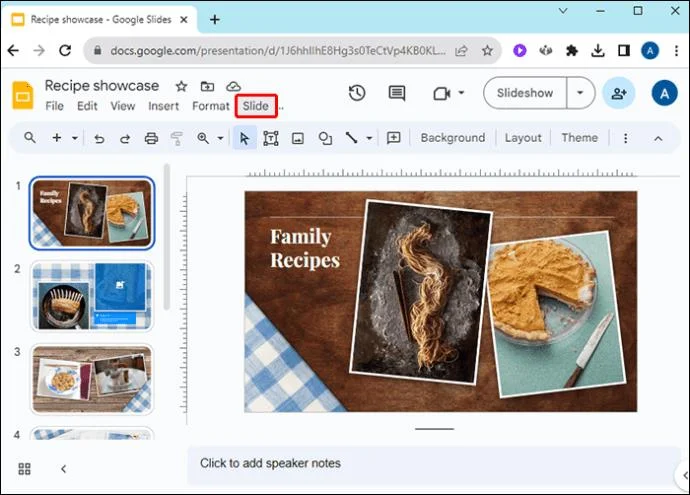The height and width of the screenshot is (495, 690).
Task: Open the comments icon
Action: click(396, 93)
